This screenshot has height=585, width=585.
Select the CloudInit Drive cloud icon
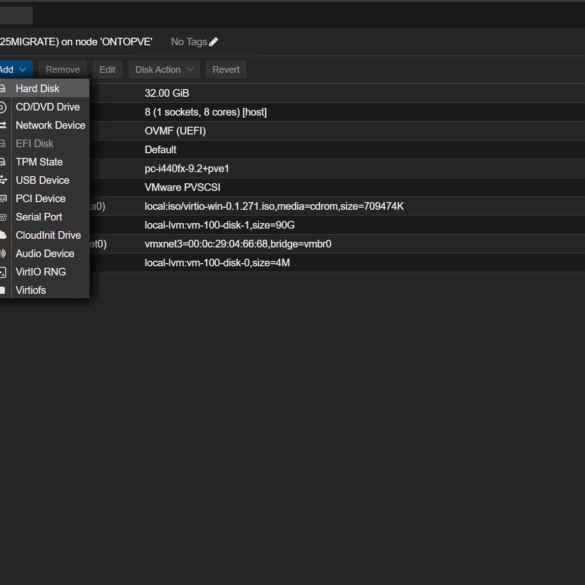tap(3, 235)
